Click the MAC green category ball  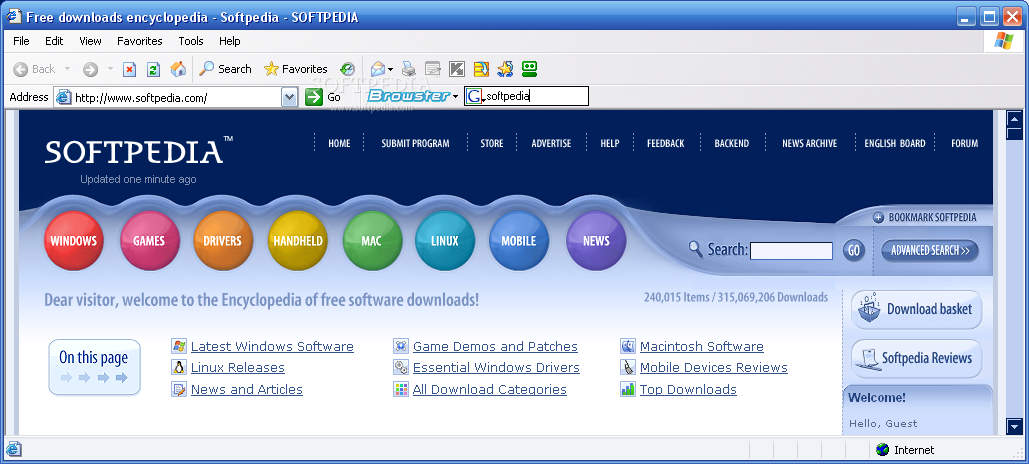(371, 241)
